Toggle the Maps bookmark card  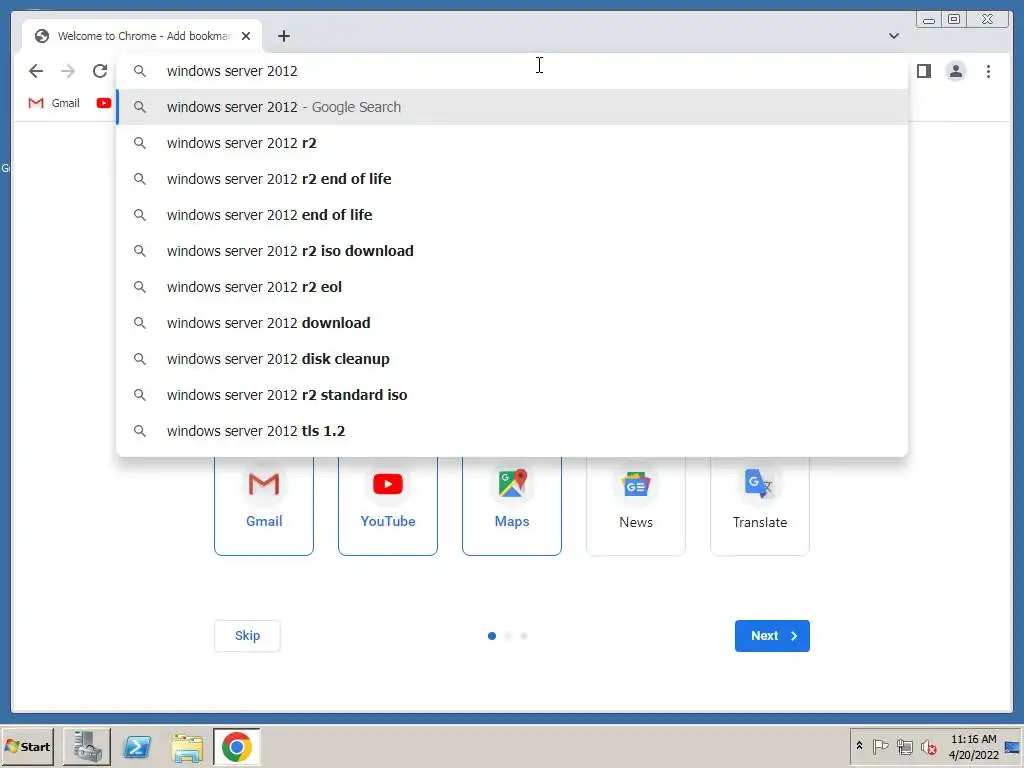click(x=512, y=505)
